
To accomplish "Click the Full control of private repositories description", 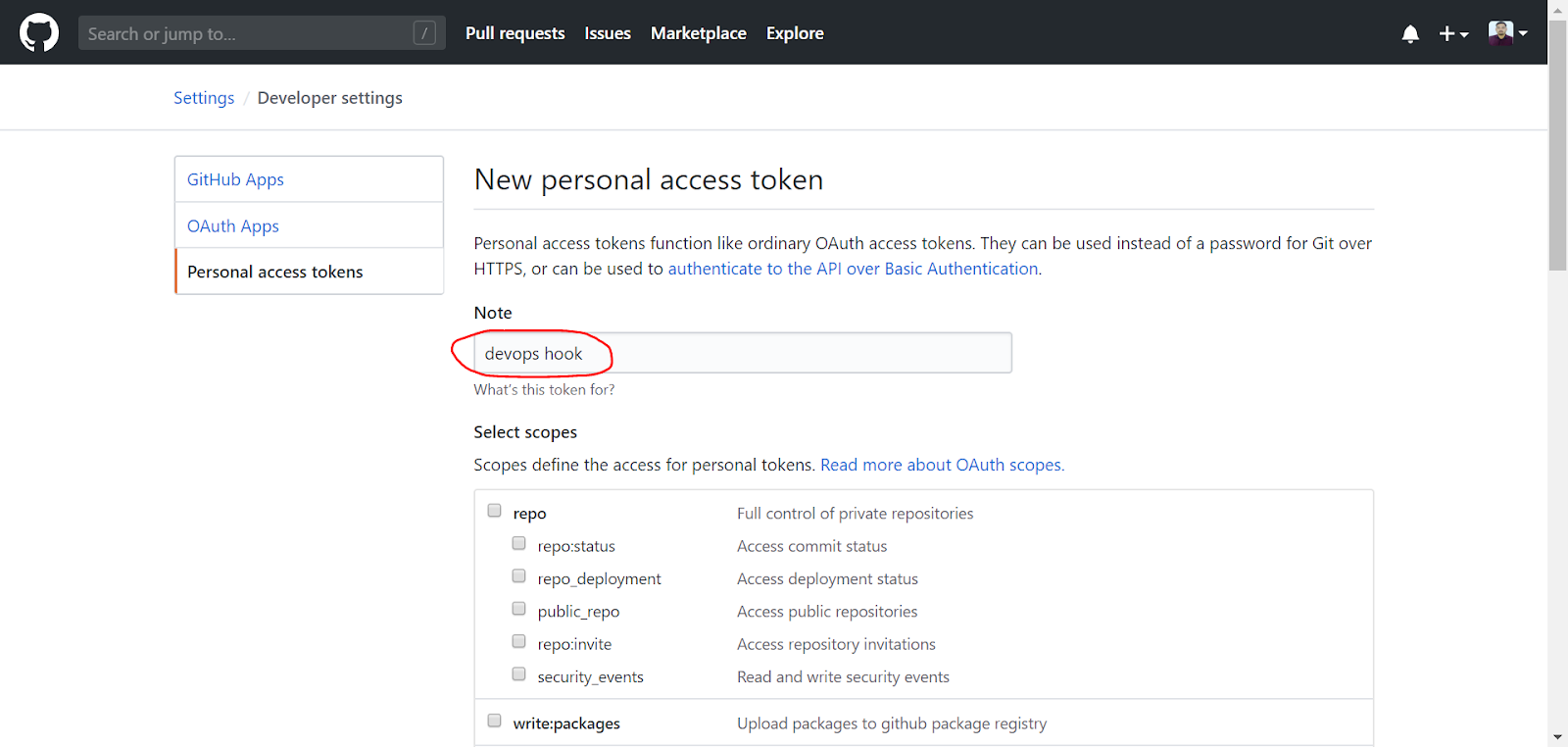I will pyautogui.click(x=856, y=514).
